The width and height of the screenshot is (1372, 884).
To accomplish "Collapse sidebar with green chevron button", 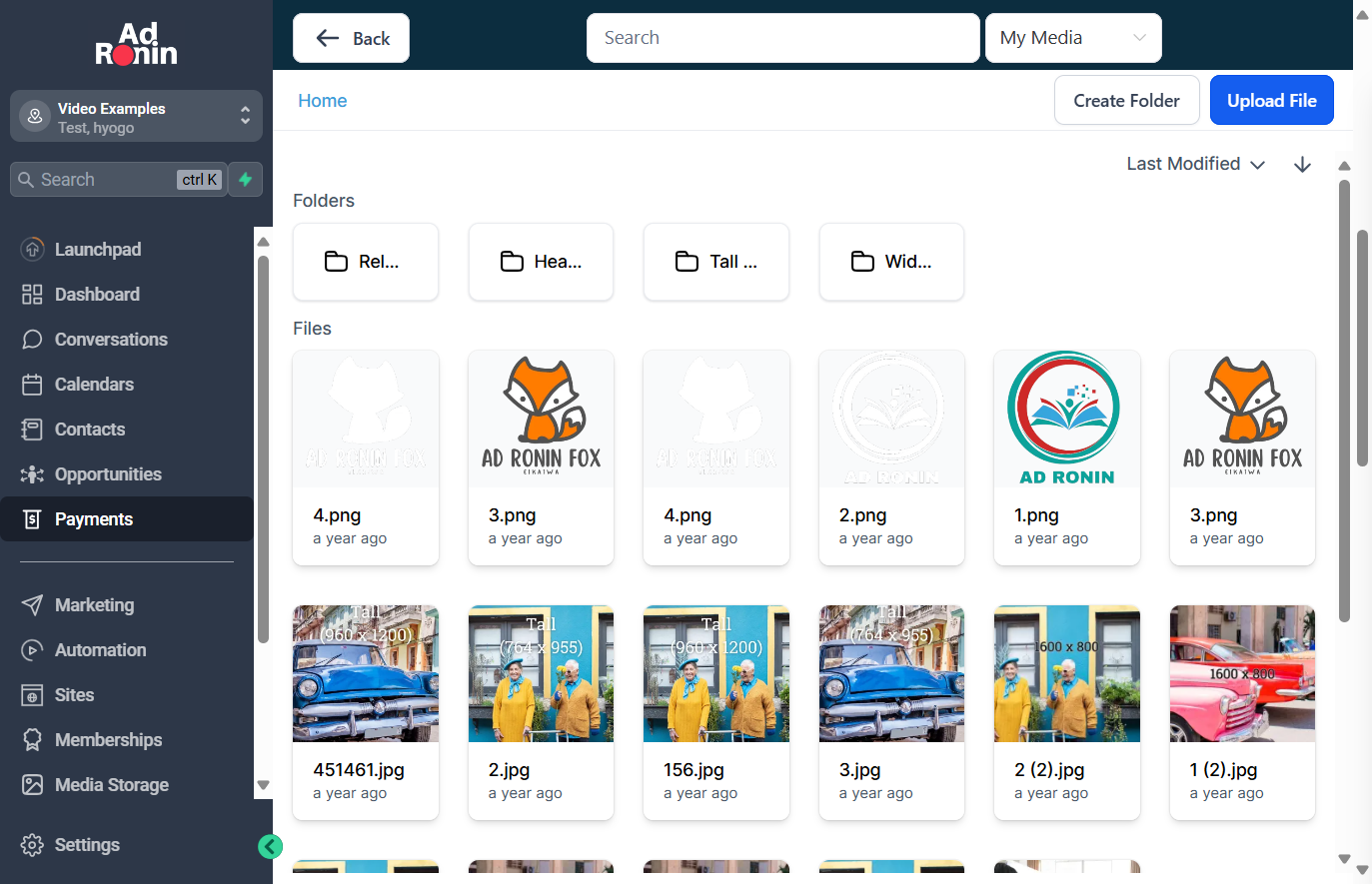I will 270,846.
